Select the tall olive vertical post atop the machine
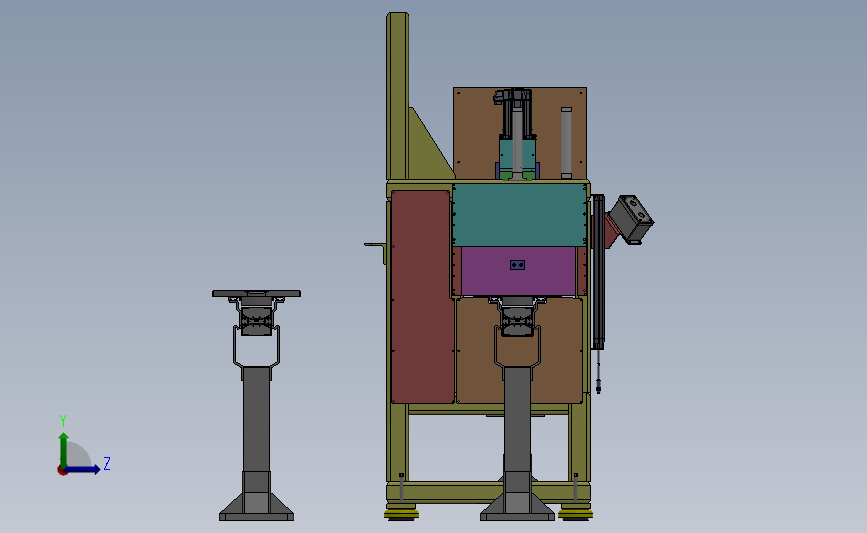 (397, 95)
